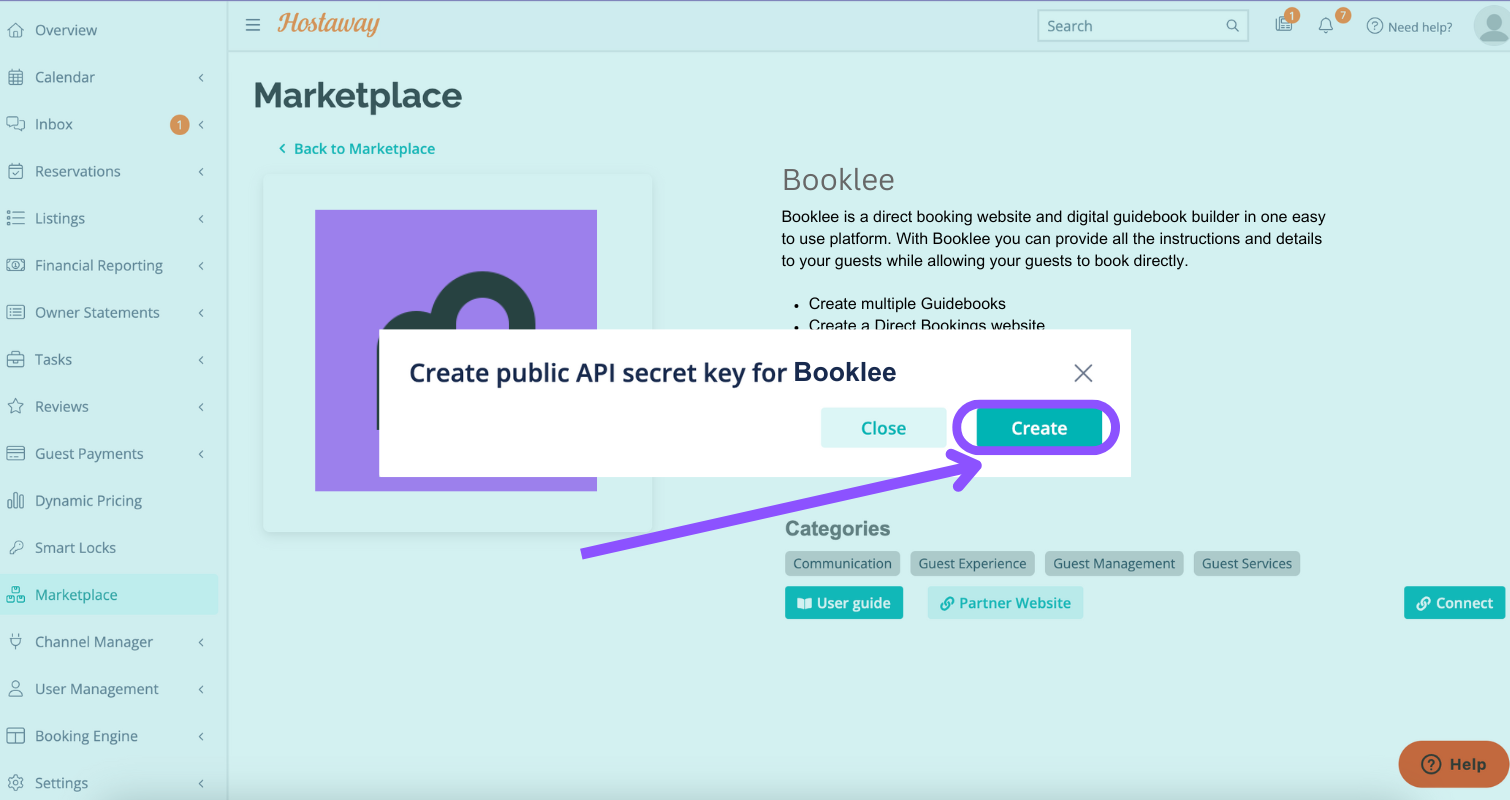Click the search magnifier icon

coord(1232,26)
